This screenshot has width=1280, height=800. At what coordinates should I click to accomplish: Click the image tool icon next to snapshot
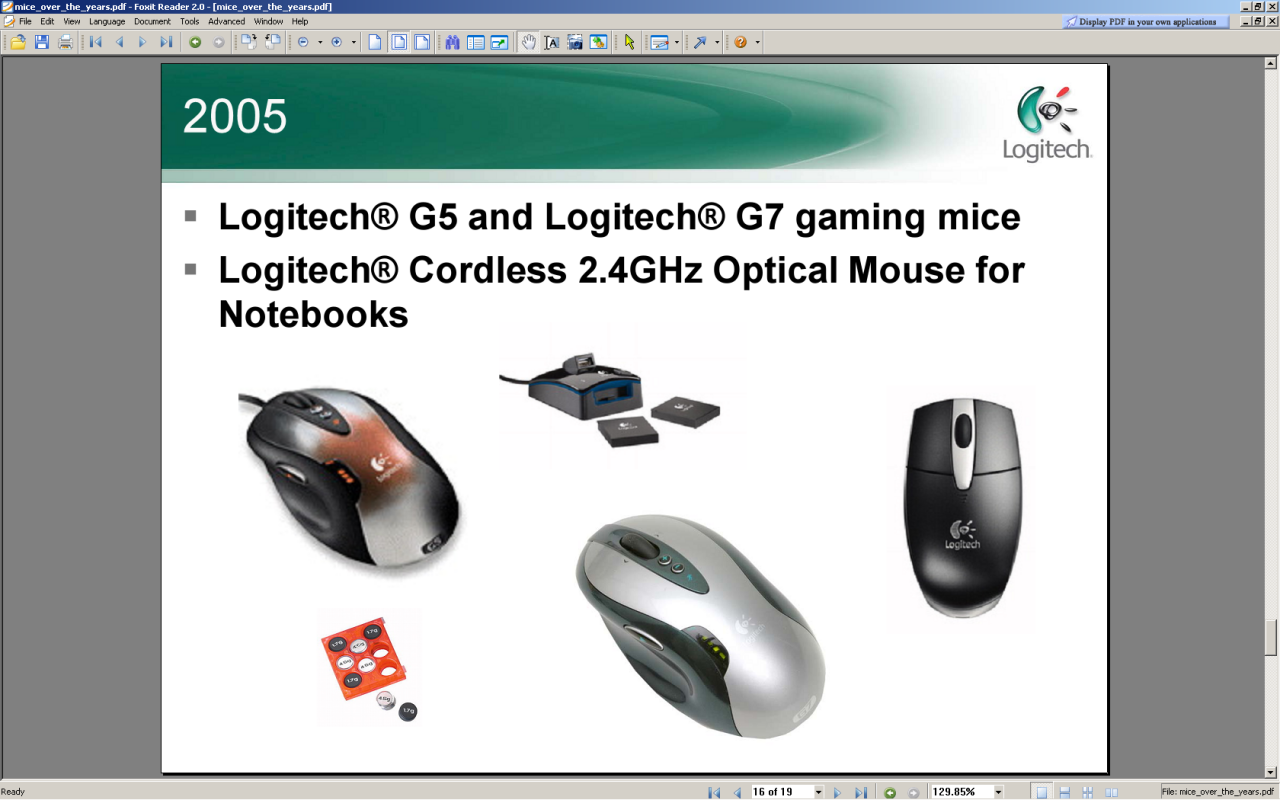[599, 42]
